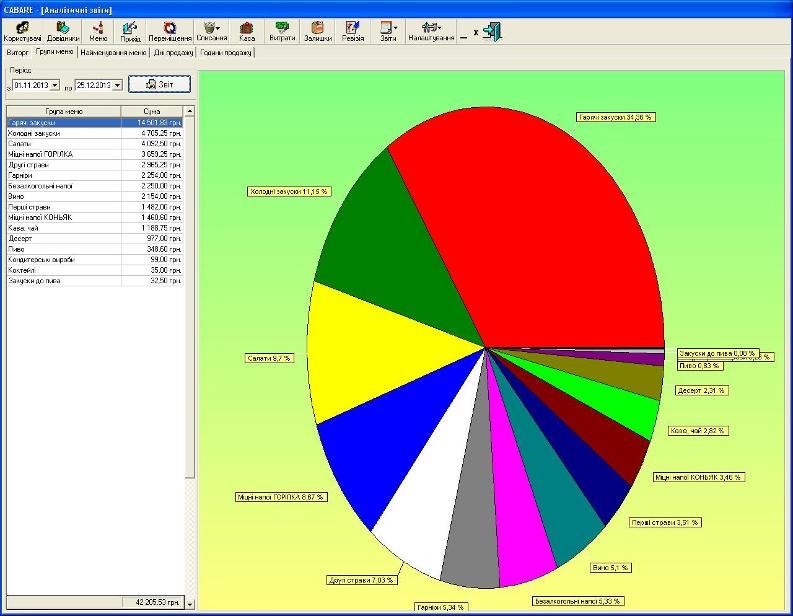793x616 pixels.
Task: Open the Переміщення (transfer) toolbar icon
Action: 170,31
